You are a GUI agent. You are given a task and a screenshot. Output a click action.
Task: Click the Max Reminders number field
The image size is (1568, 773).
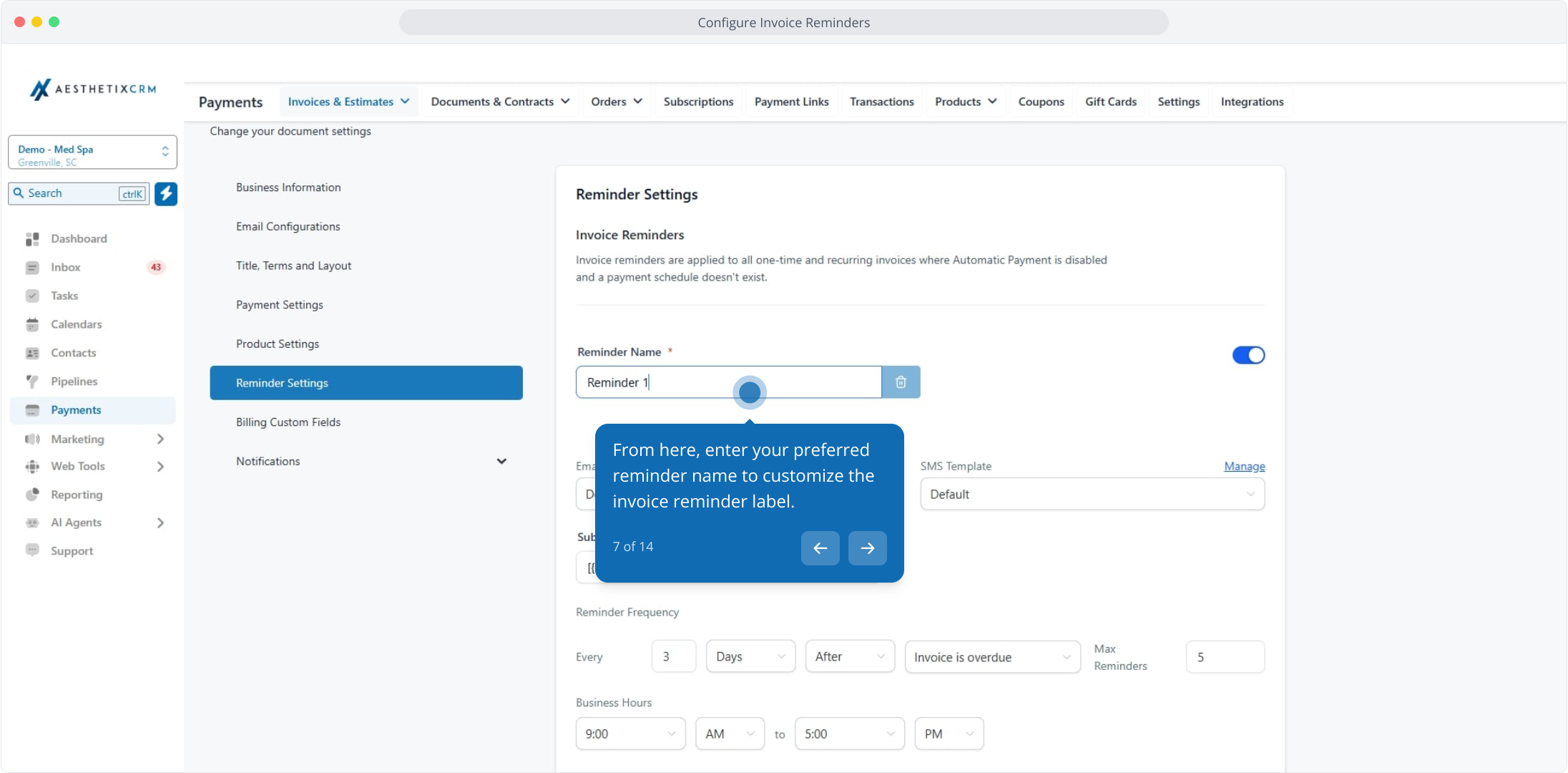[x=1225, y=657]
